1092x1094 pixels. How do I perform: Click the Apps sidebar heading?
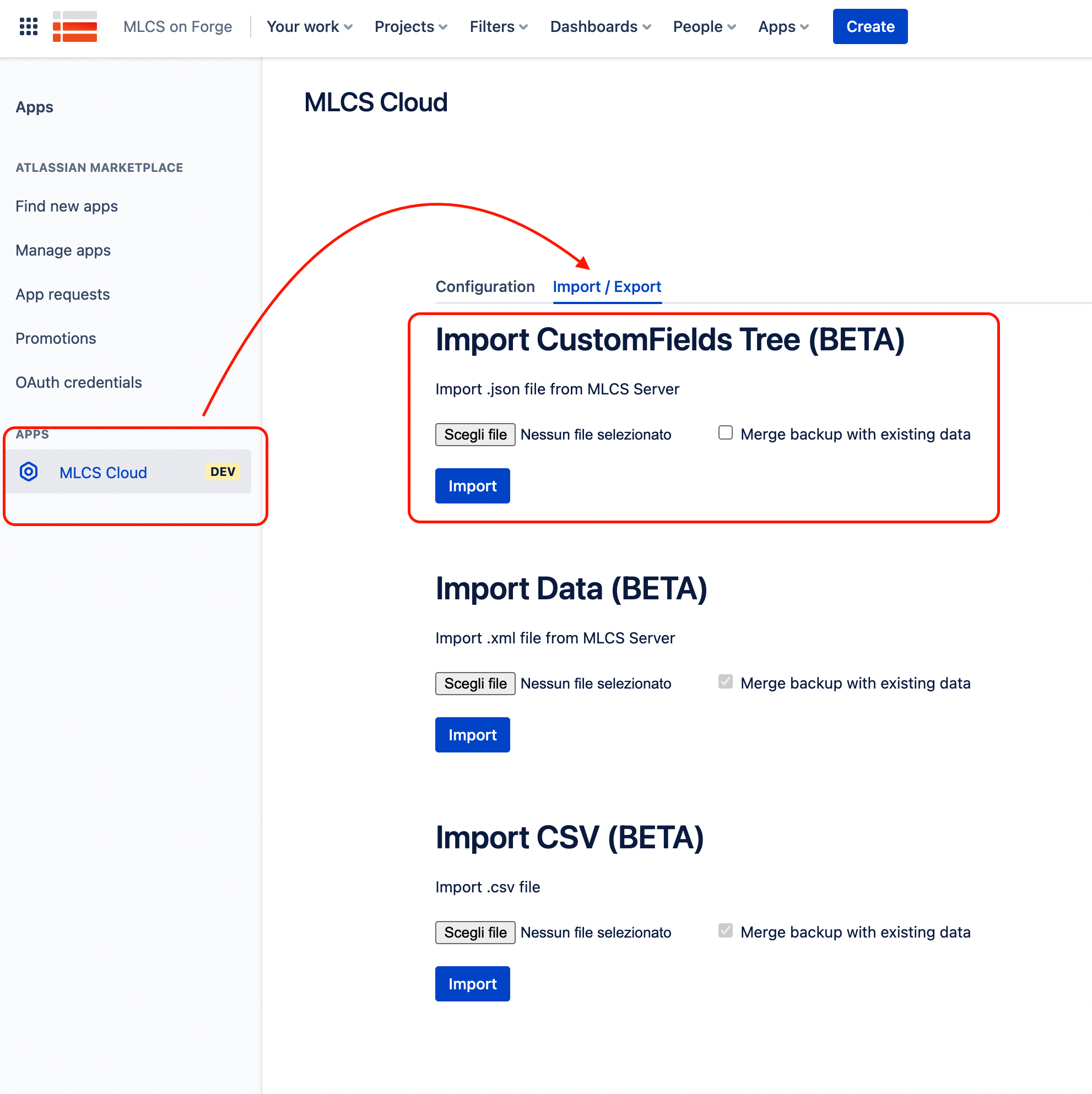[34, 107]
